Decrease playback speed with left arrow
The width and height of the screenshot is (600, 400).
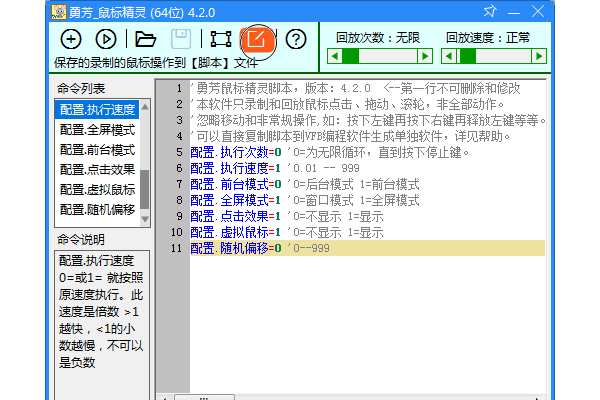[449, 56]
